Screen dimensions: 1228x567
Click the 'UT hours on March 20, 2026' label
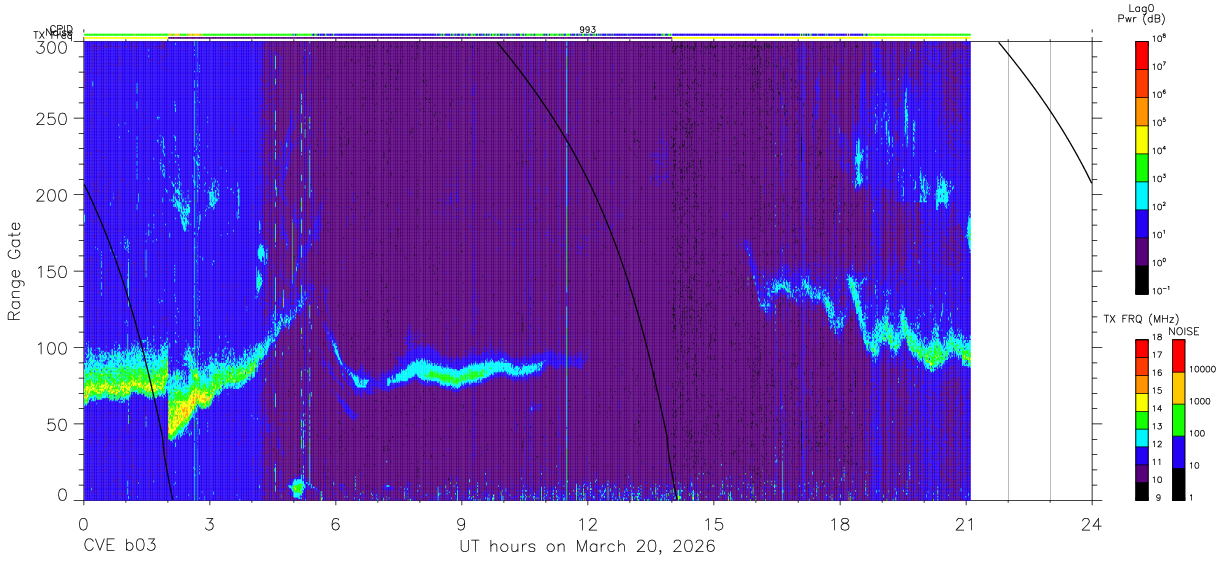[587, 547]
